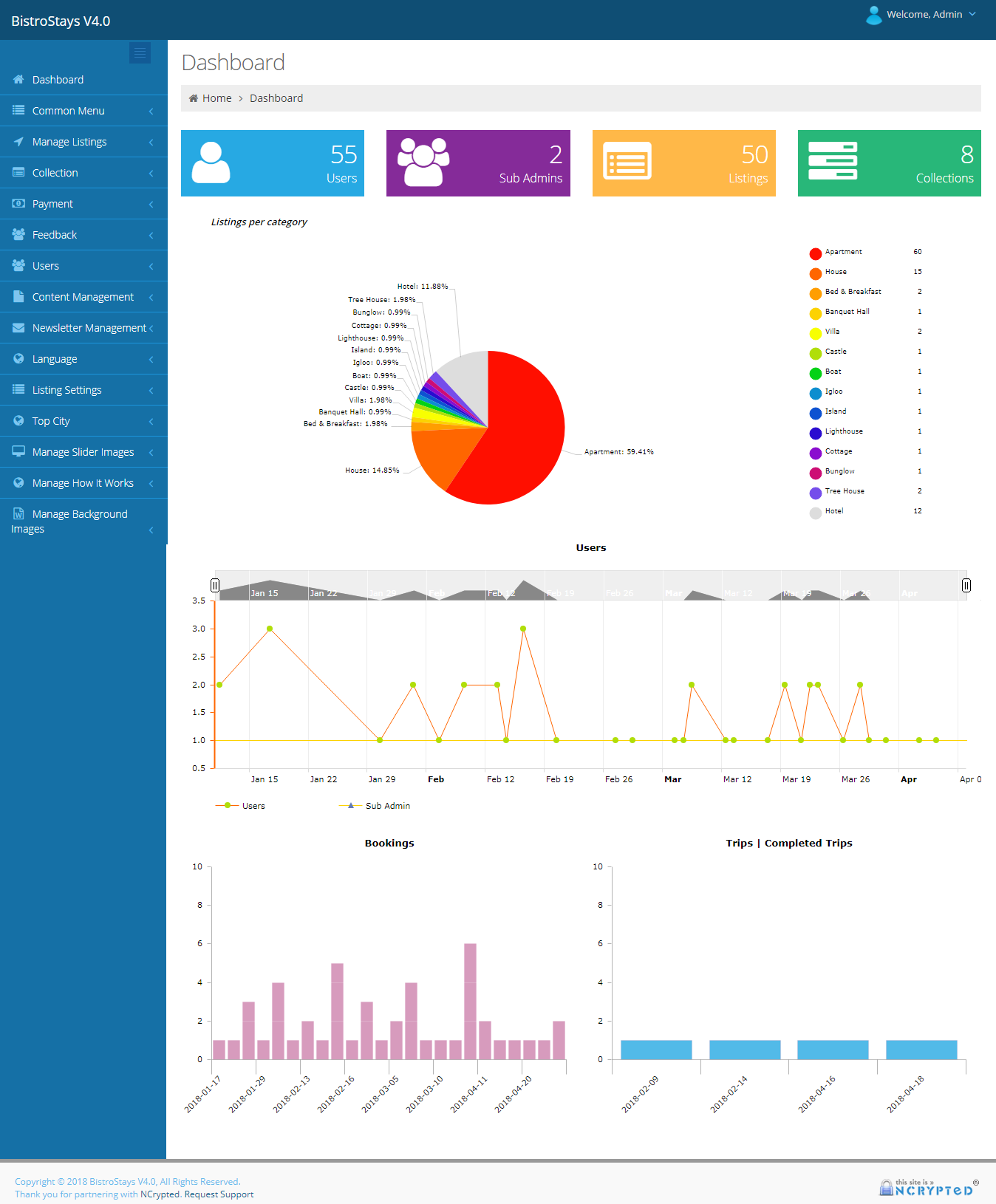Click the BistroStays V4.0 brand title

coord(61,21)
